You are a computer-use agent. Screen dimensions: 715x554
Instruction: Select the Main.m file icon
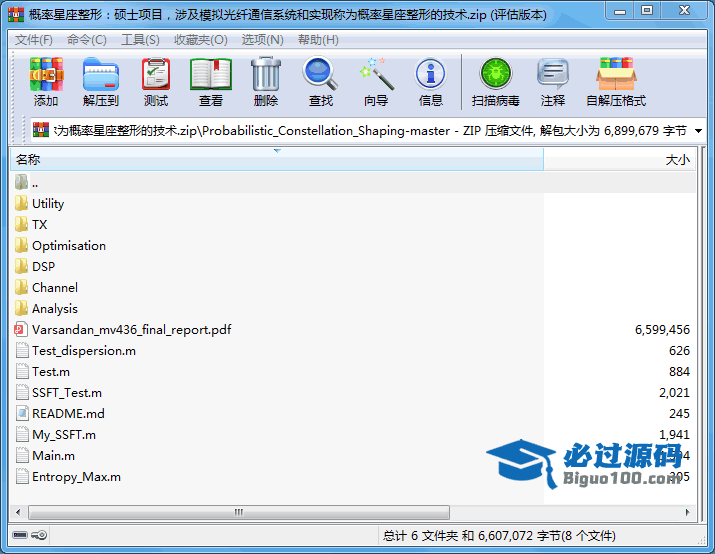point(21,455)
